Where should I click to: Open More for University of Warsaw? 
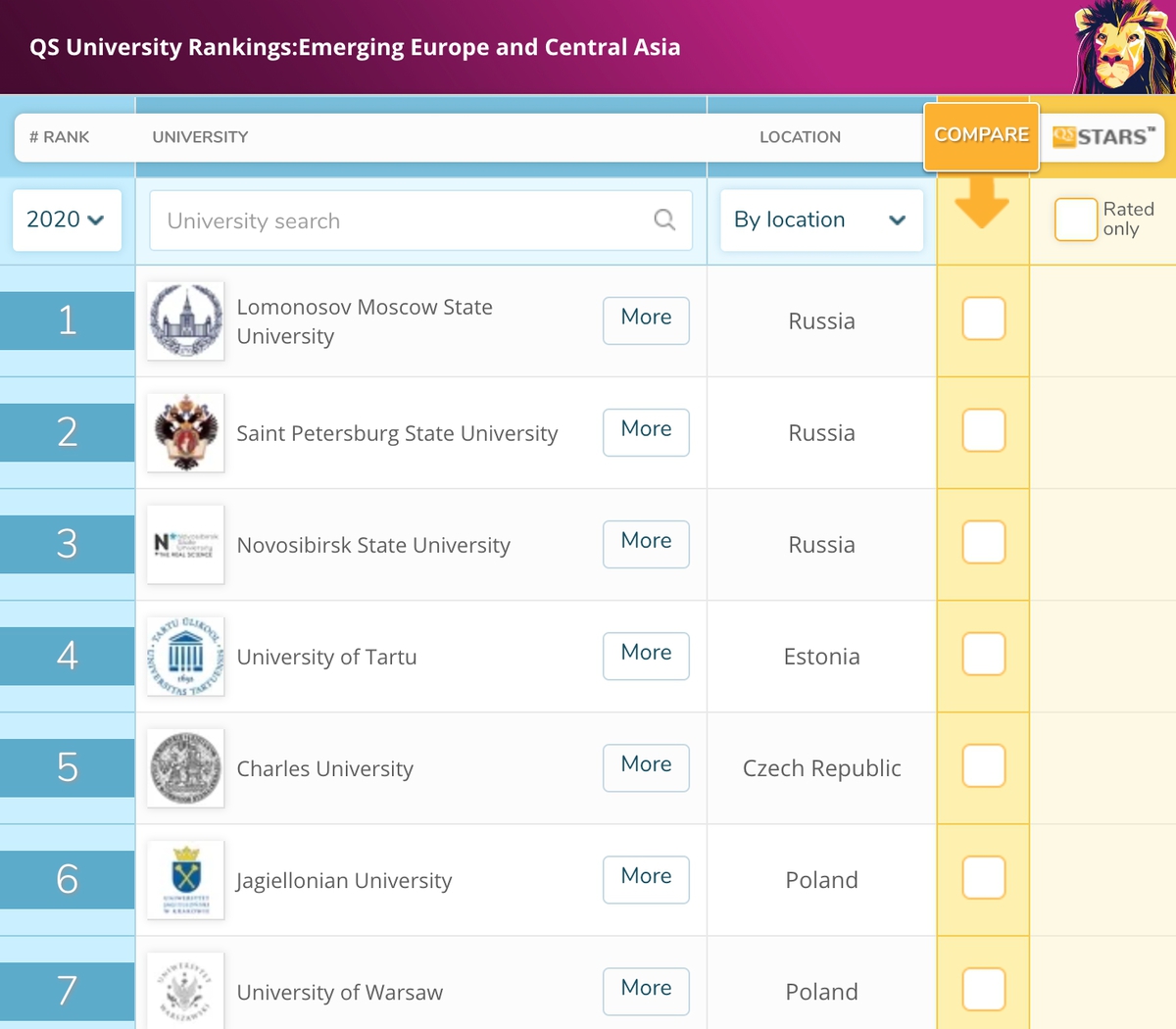tap(646, 991)
